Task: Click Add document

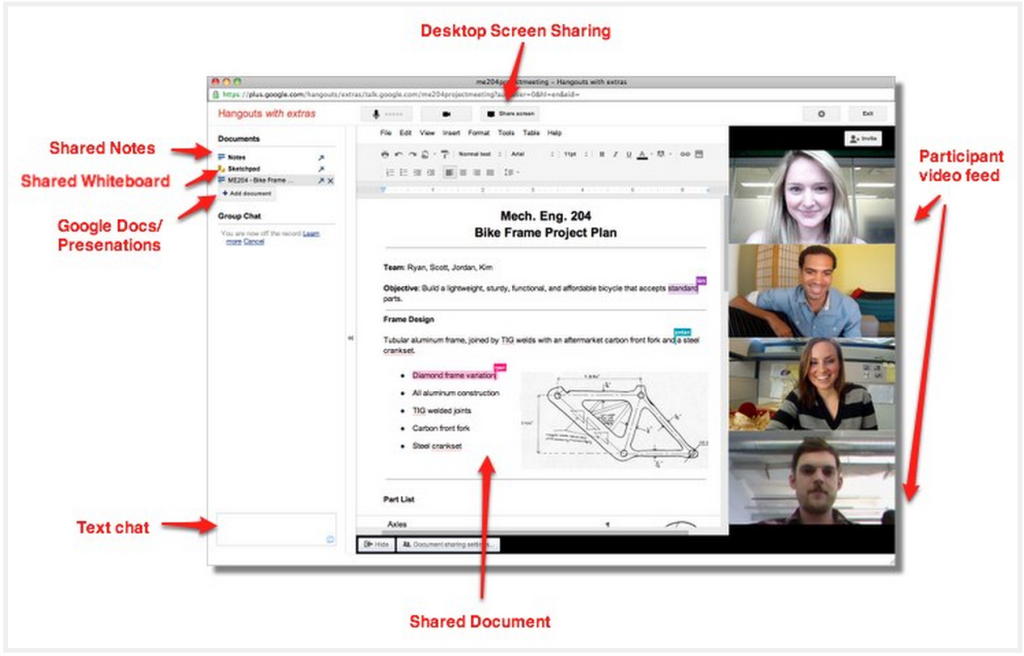Action: pos(247,193)
